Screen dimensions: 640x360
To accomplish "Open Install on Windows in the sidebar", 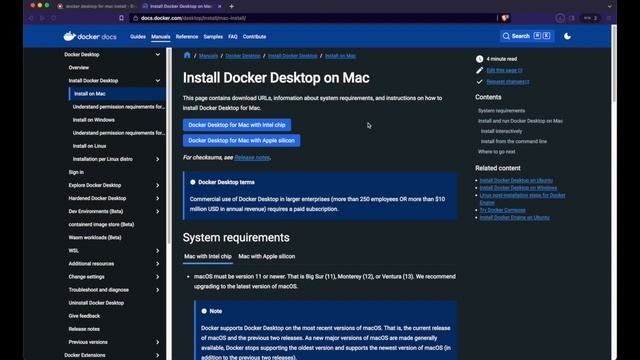I will click(93, 120).
